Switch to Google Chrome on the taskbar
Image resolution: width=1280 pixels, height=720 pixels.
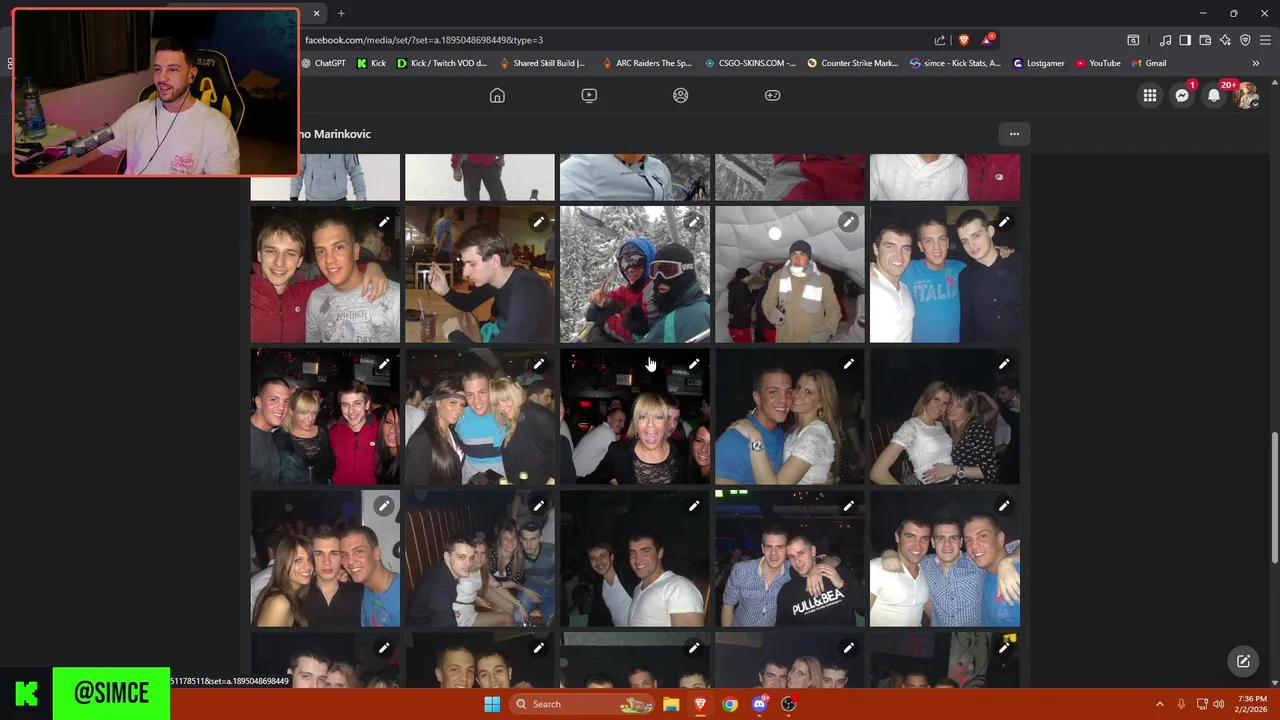tap(730, 704)
